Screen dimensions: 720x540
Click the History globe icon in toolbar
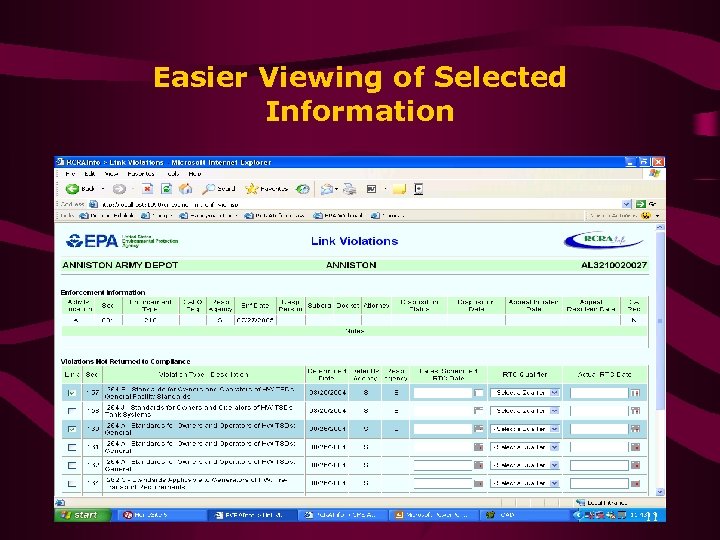303,189
